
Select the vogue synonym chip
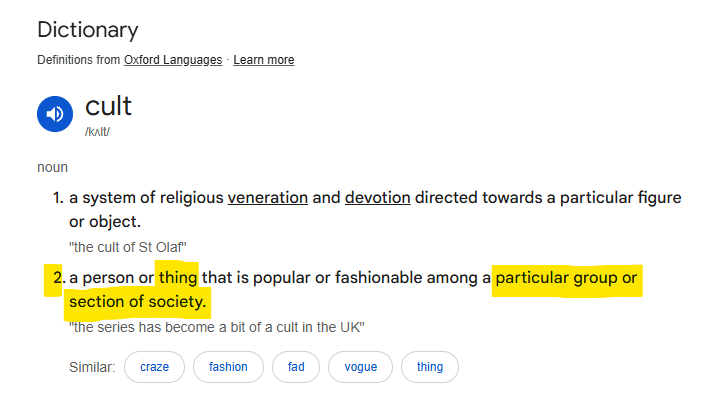361,367
